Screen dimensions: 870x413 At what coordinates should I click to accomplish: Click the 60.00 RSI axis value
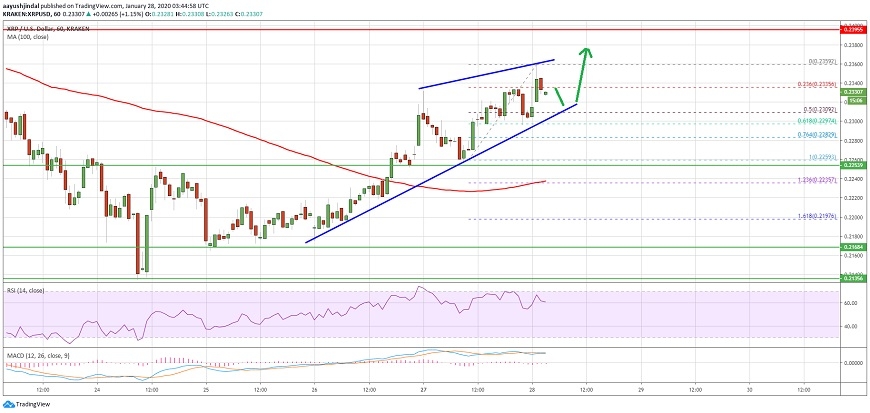[x=851, y=304]
